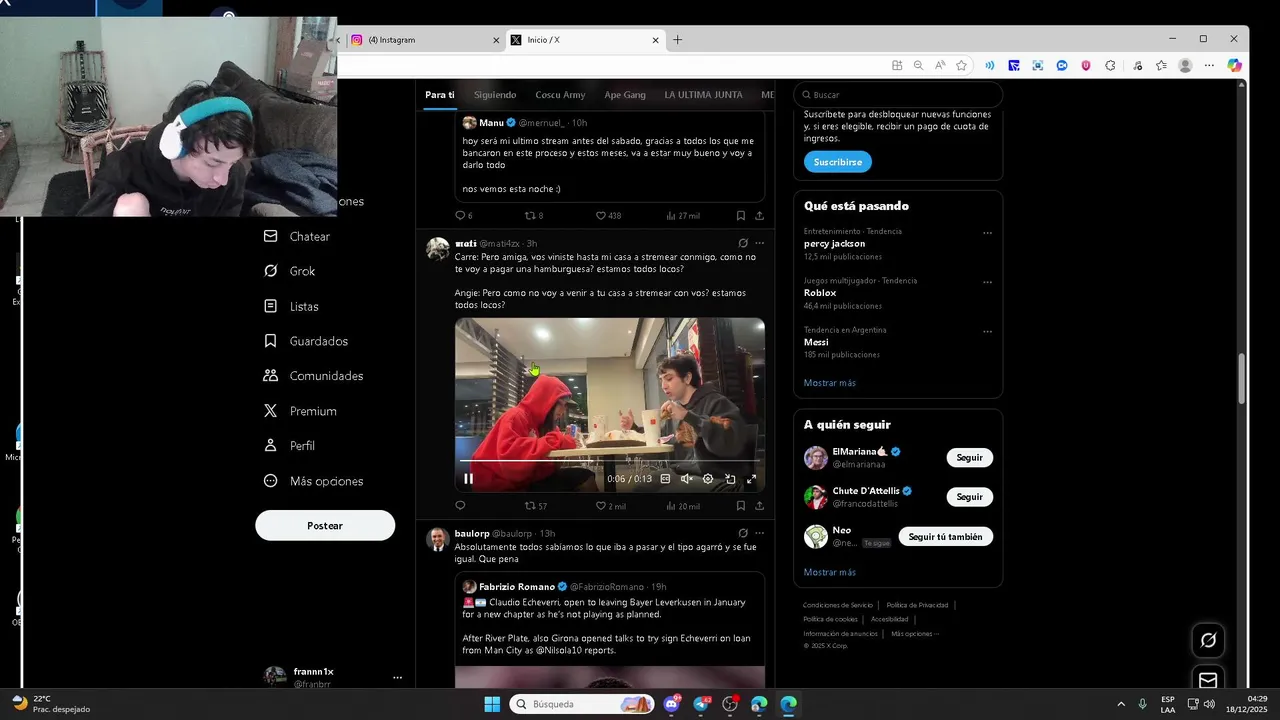Go to Chatear in sidebar
This screenshot has height=720, width=1280.
coord(297,237)
